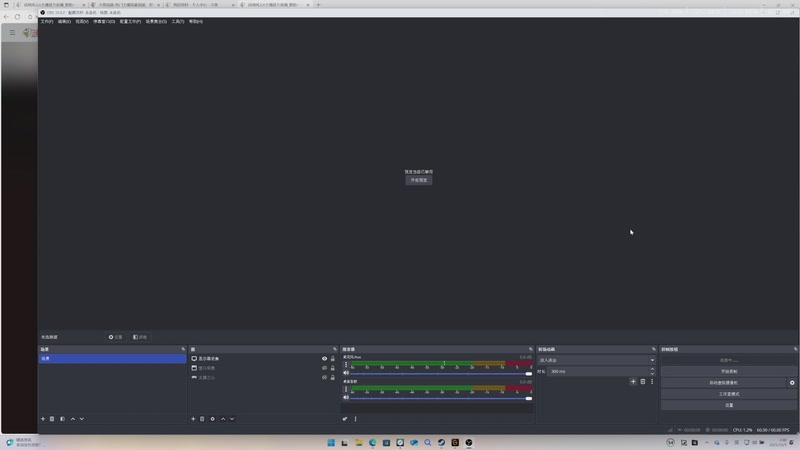Toggle lock on the gamepad-icon source
The width and height of the screenshot is (800, 450).
point(333,378)
